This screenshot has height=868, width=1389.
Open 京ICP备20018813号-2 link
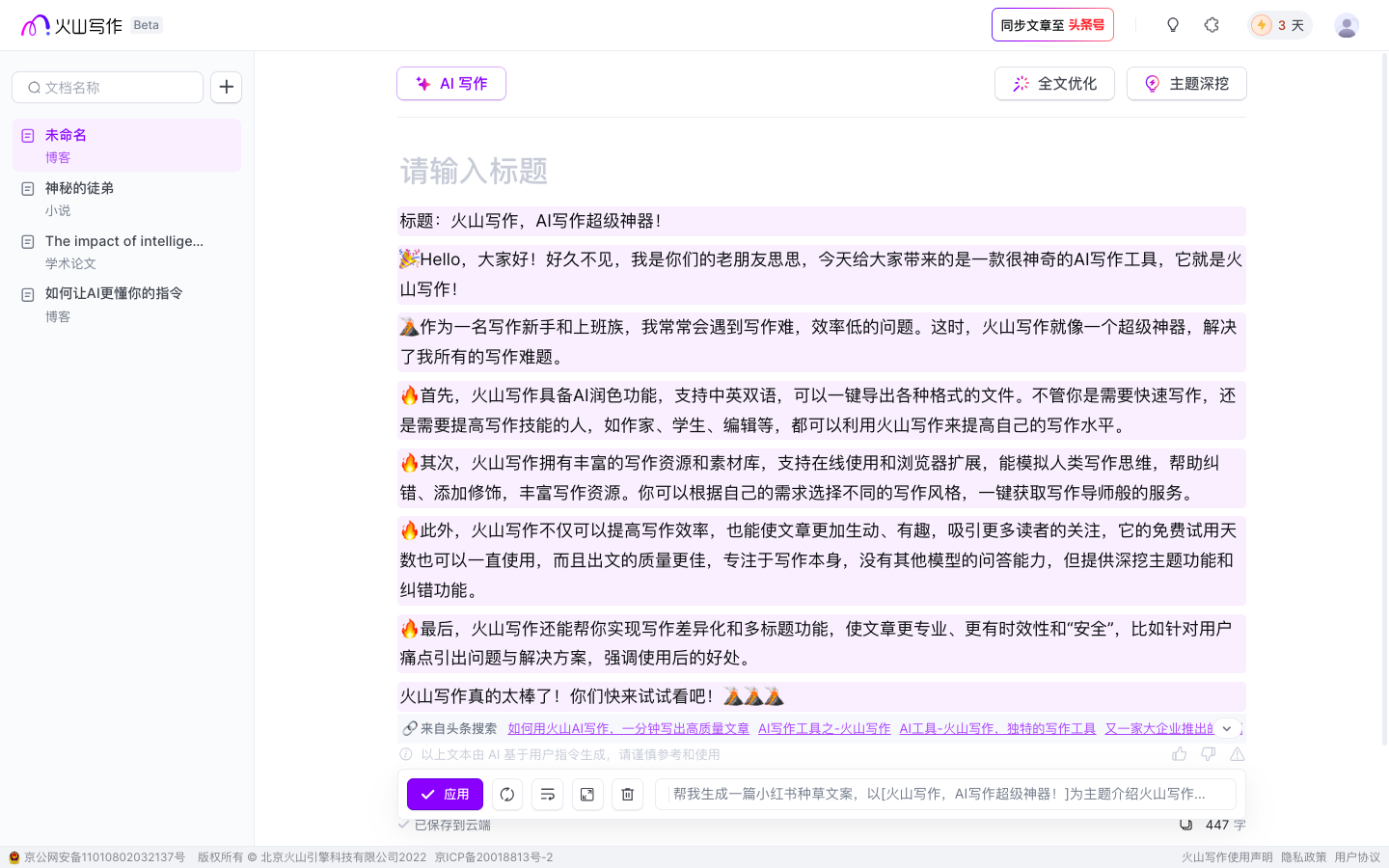pos(494,857)
